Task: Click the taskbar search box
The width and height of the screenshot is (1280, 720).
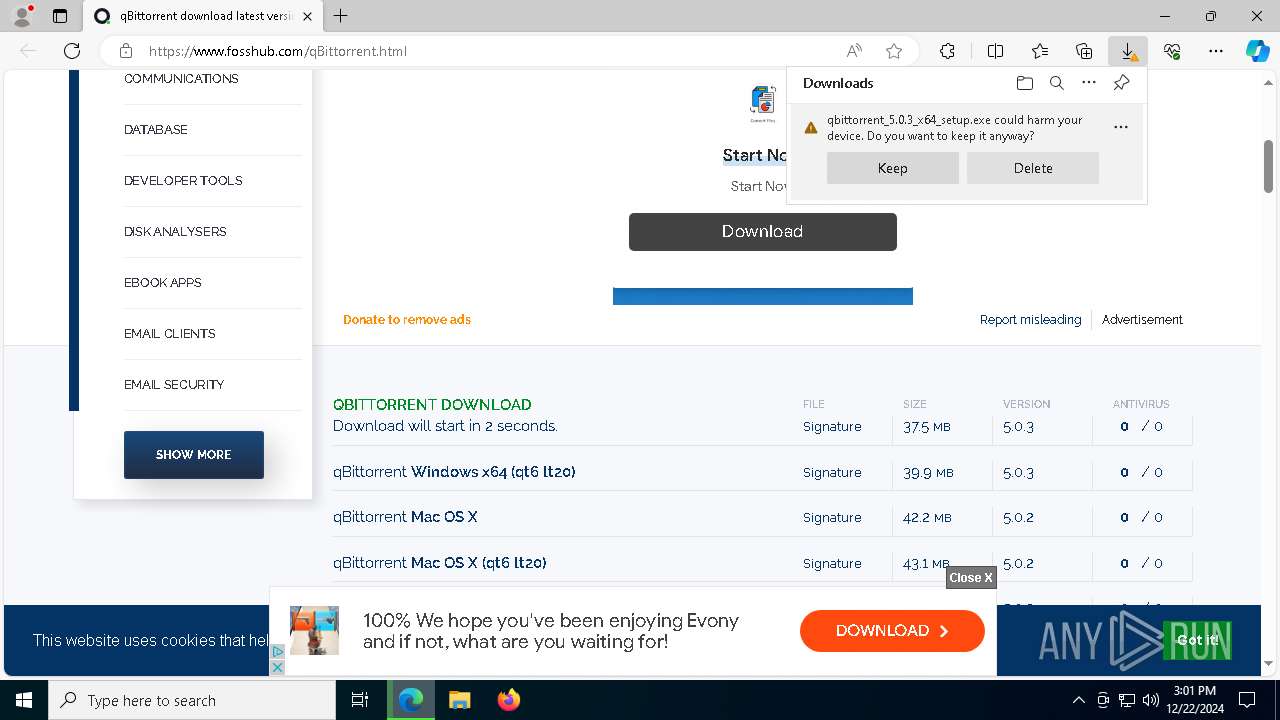Action: (192, 700)
